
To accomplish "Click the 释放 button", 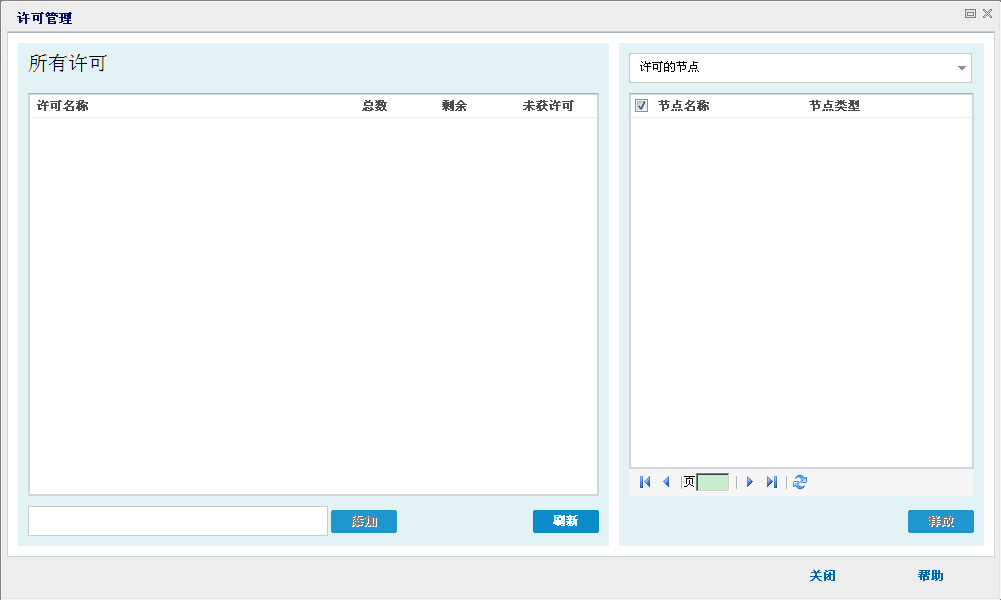I will point(941,521).
